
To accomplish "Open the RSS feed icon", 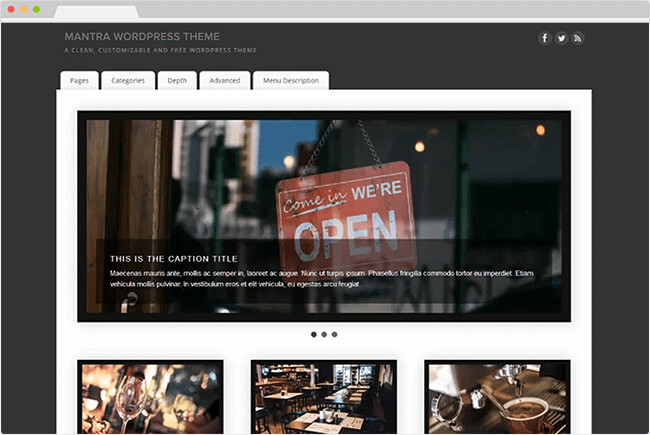I will [578, 38].
